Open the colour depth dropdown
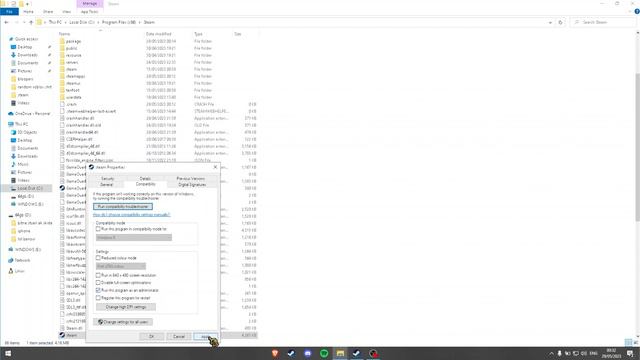640x360 pixels. [121, 266]
